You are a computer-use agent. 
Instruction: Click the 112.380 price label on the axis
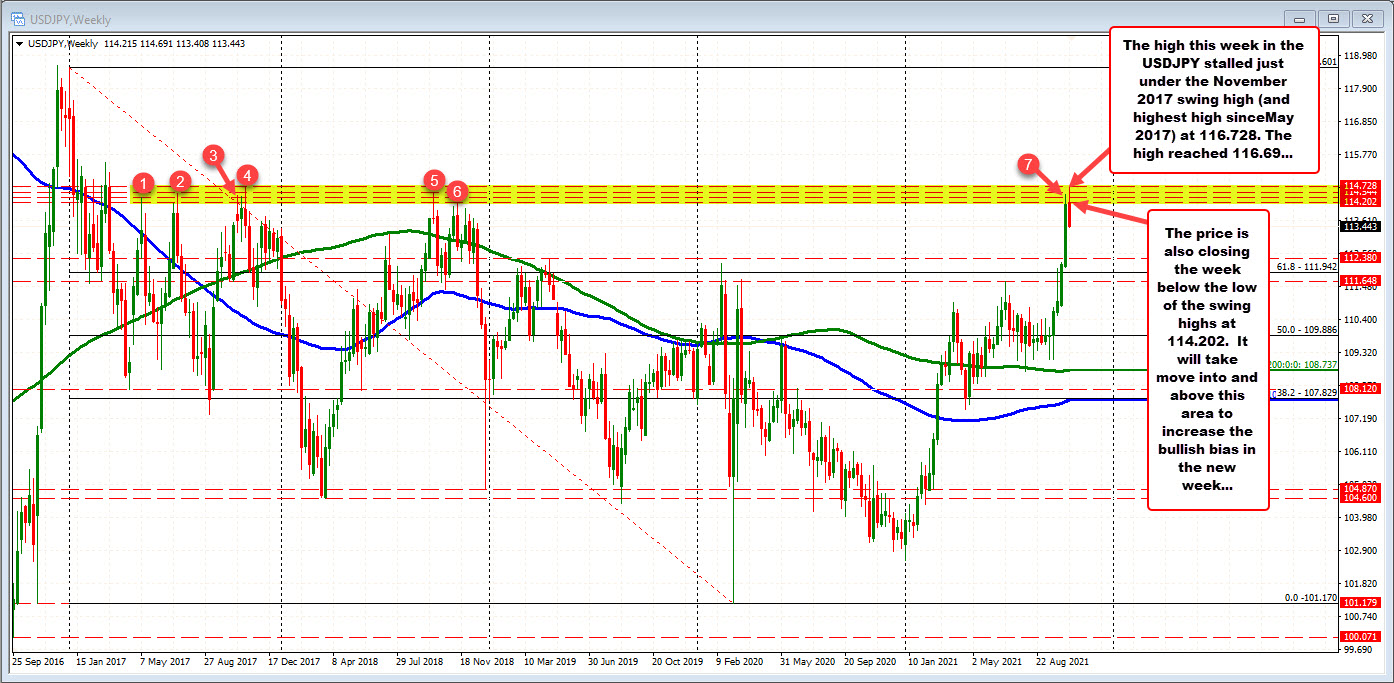pos(1362,257)
